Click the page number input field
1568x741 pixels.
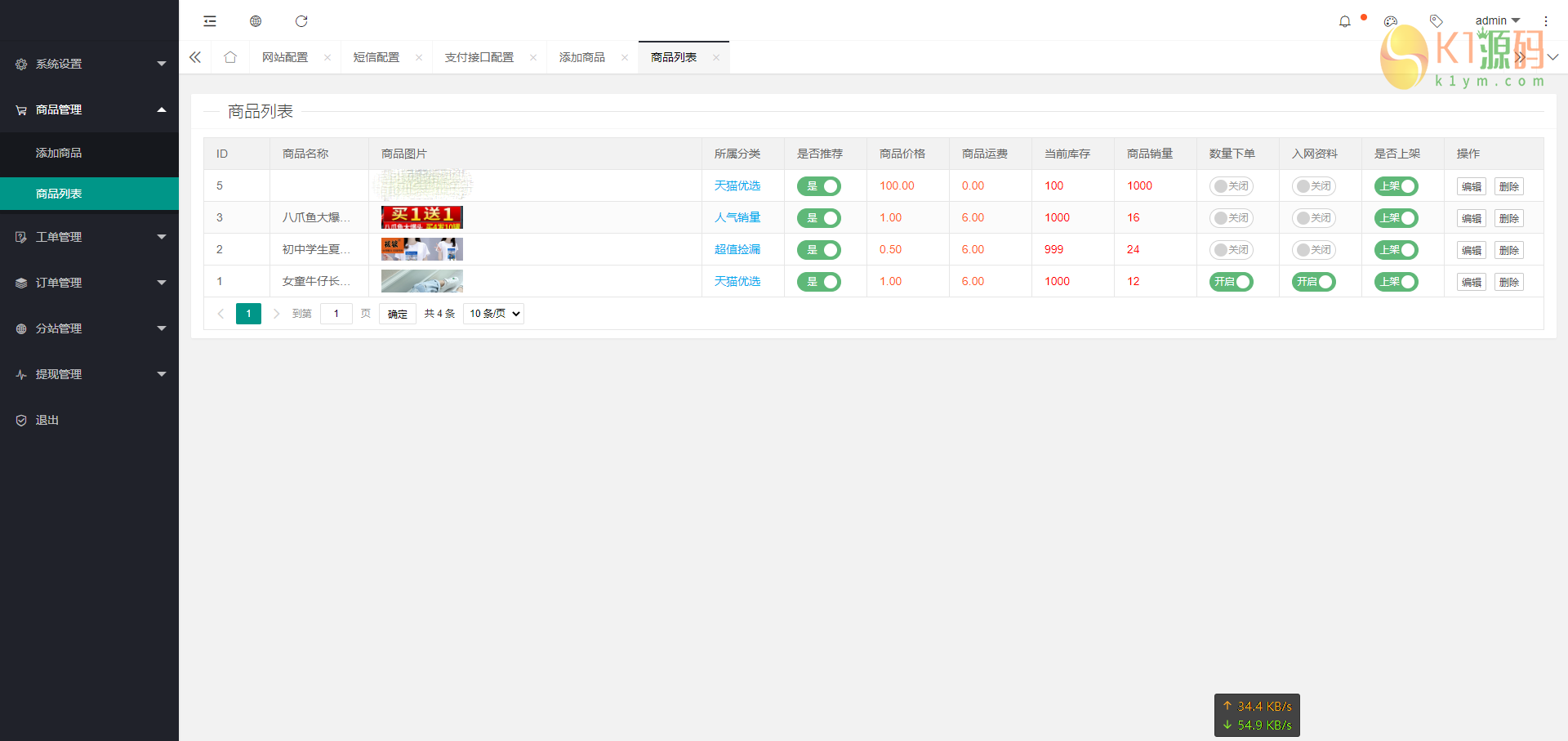tap(336, 314)
